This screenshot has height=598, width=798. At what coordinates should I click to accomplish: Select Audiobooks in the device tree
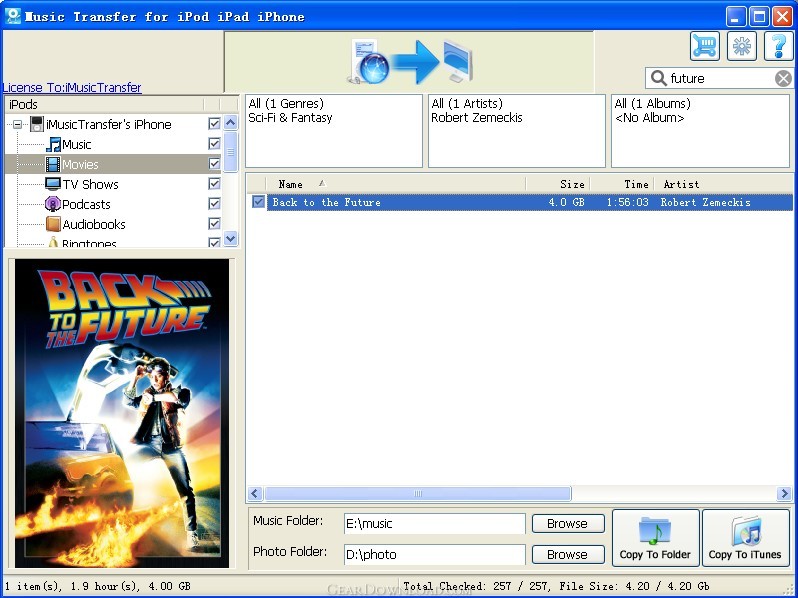tap(94, 224)
